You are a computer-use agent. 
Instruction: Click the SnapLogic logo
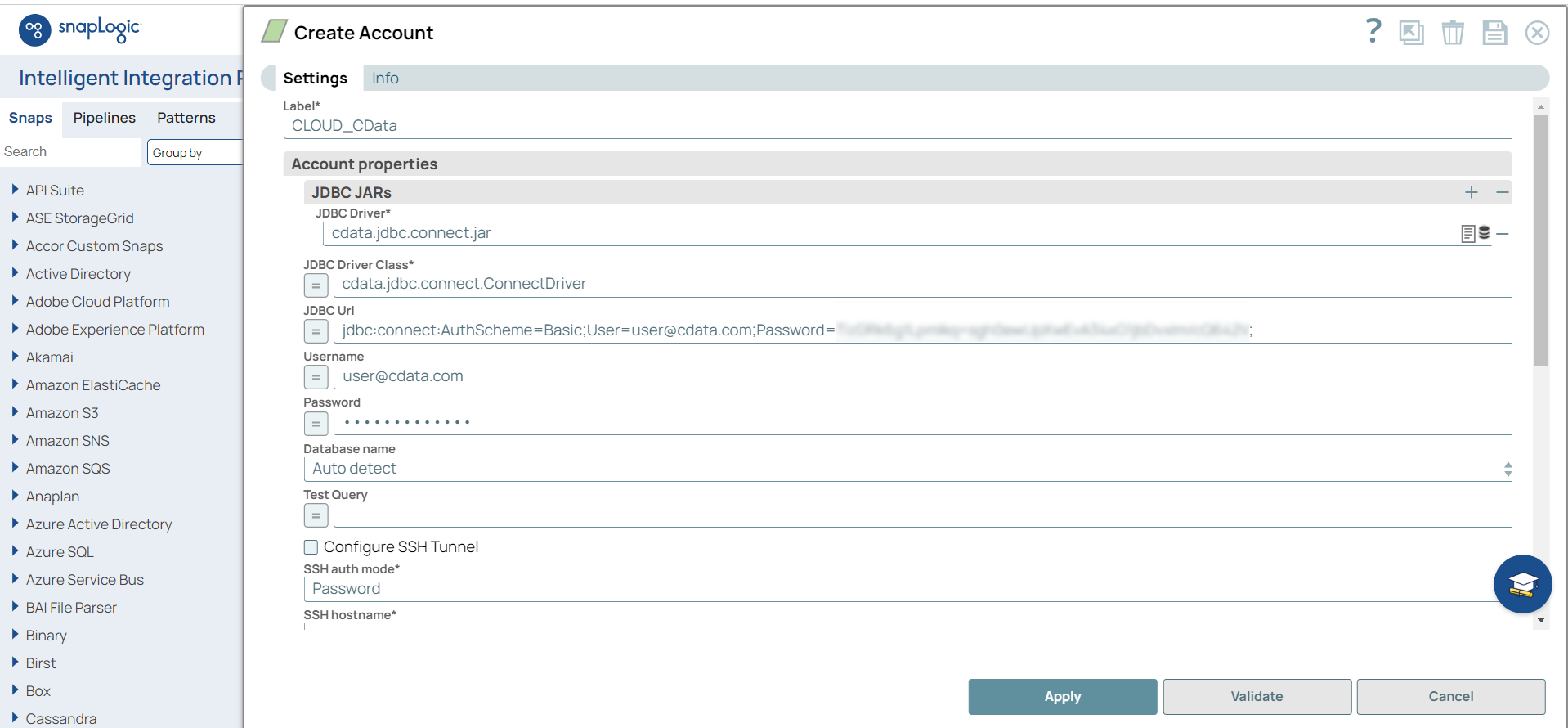[x=79, y=29]
